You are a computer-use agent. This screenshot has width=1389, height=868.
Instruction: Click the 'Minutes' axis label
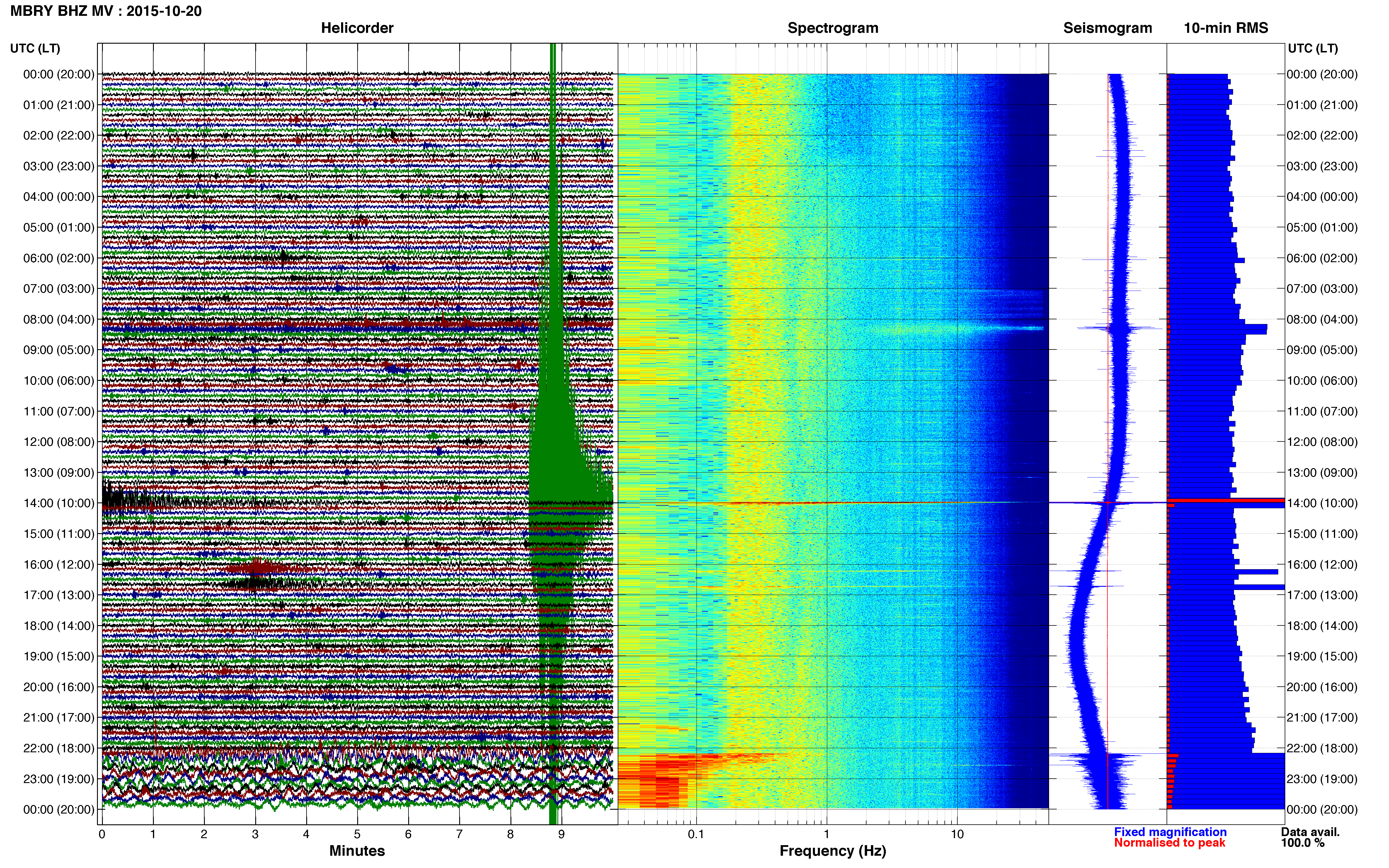[x=357, y=851]
